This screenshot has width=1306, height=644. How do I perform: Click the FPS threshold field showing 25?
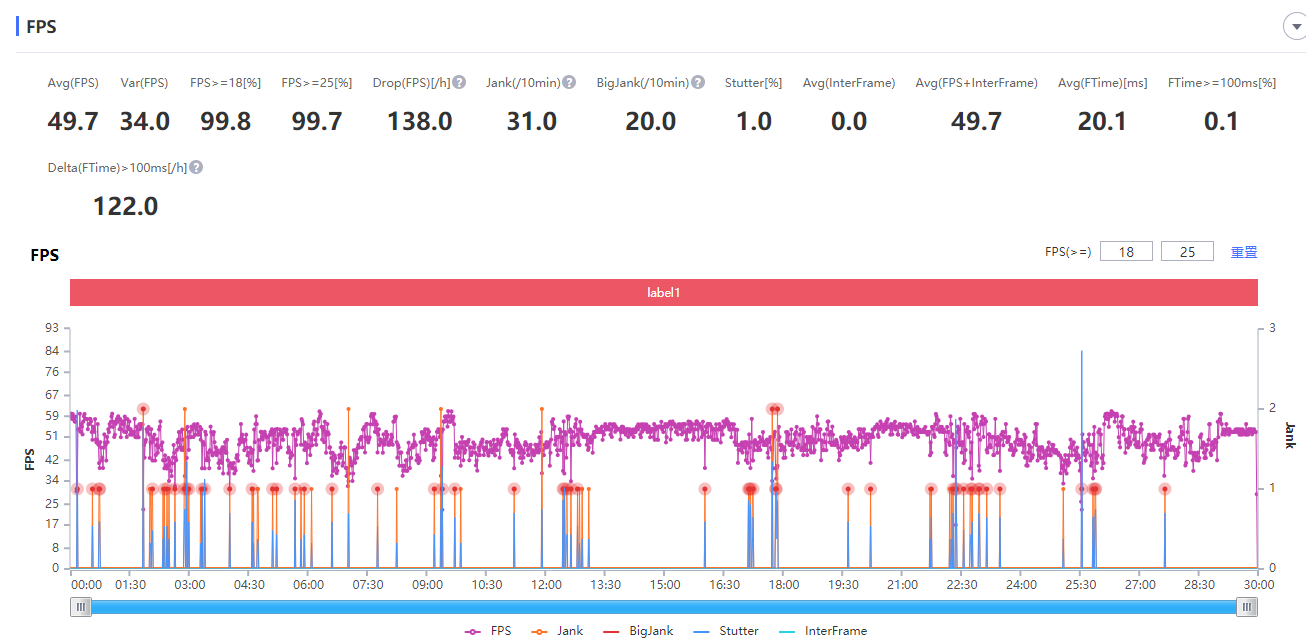pos(1187,252)
